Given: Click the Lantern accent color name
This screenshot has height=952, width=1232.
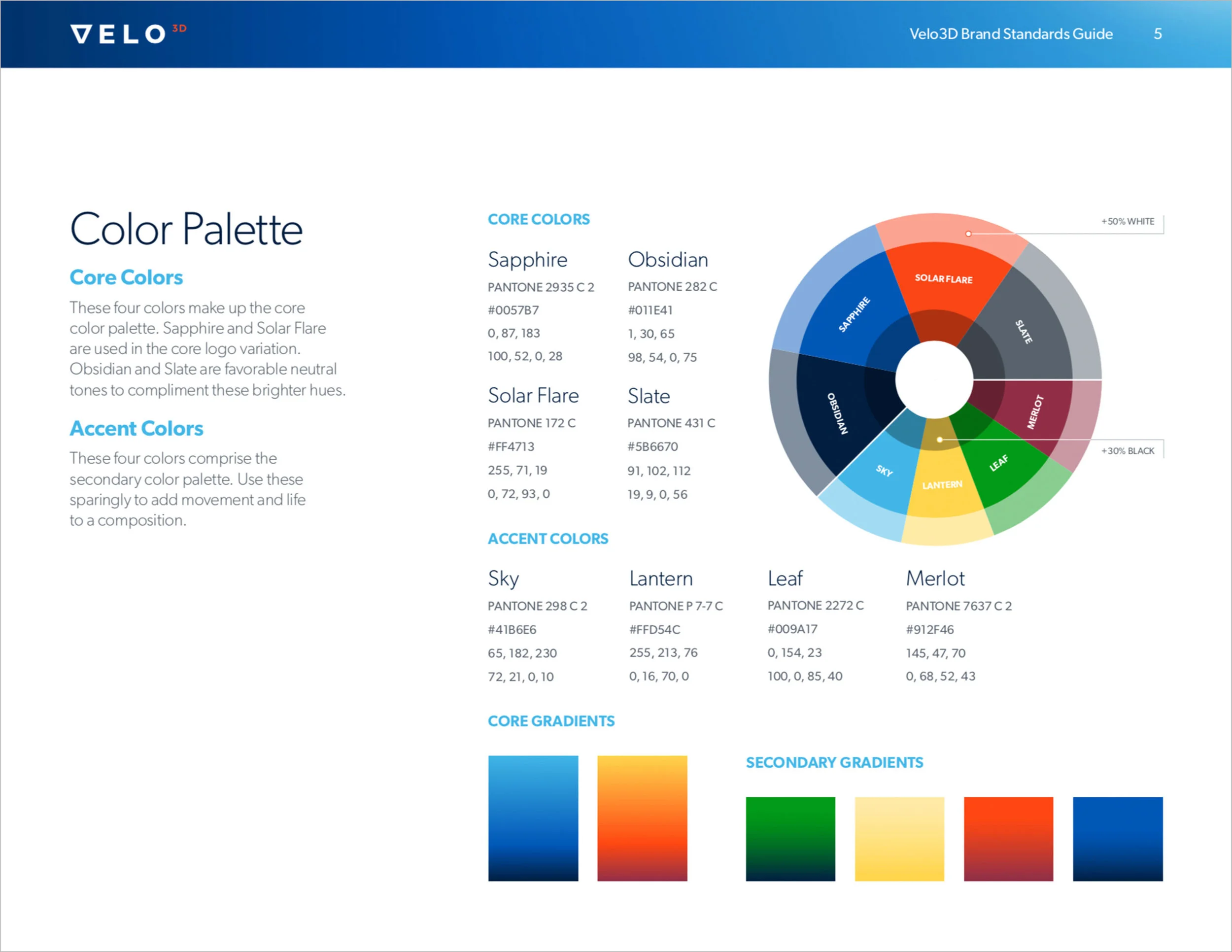Looking at the screenshot, I should (661, 578).
